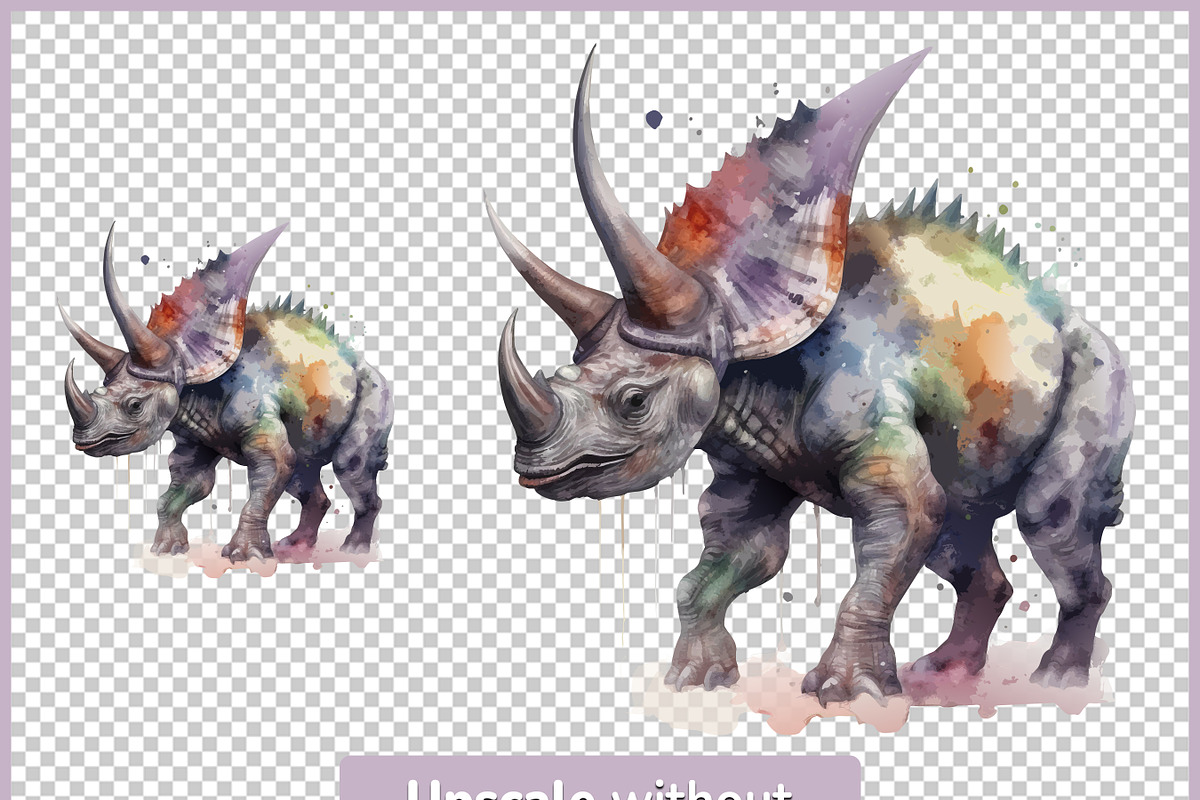The height and width of the screenshot is (800, 1200).
Task: Select the small triceratops illustration
Action: pos(225,400)
